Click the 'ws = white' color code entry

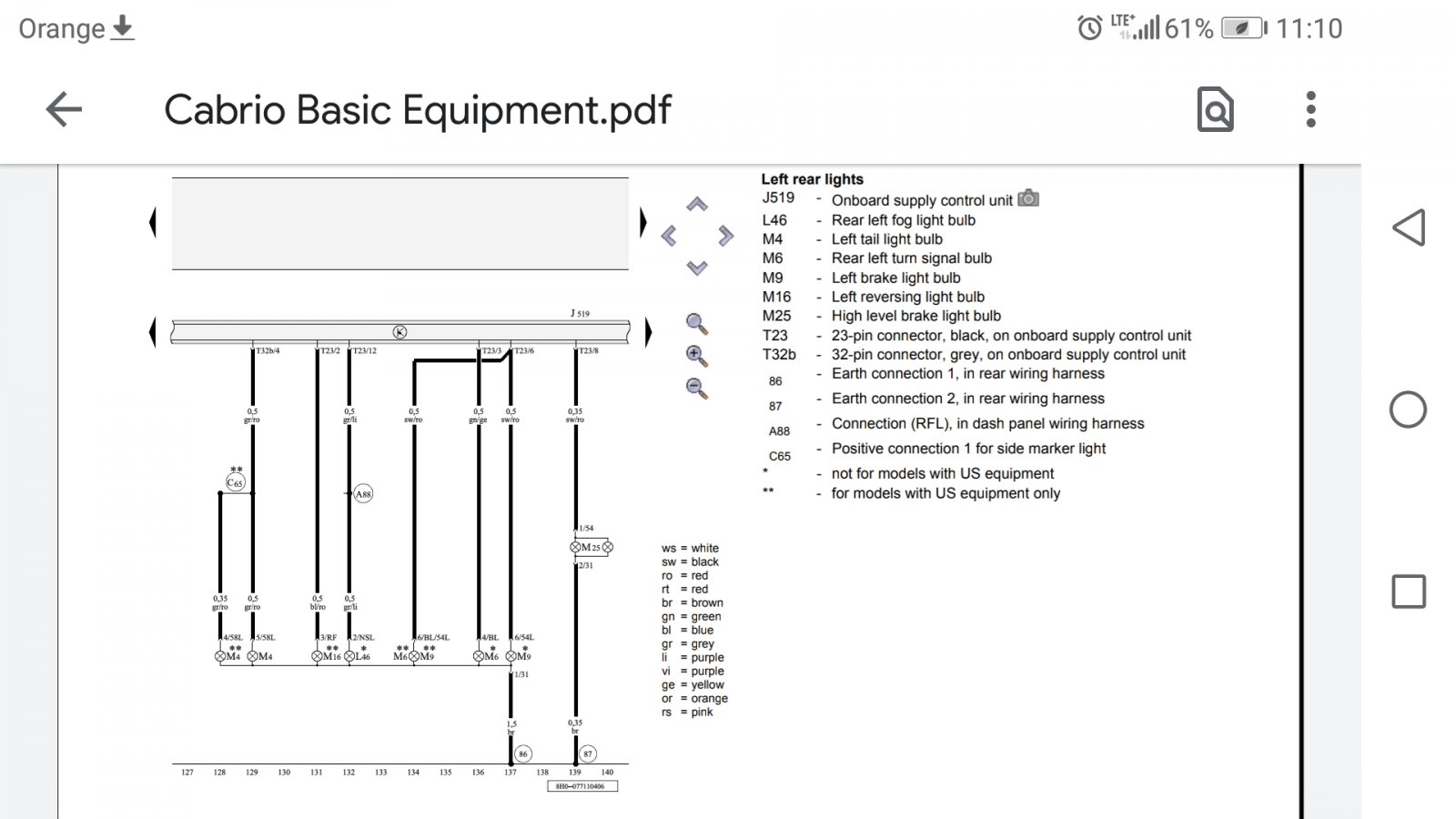click(x=690, y=549)
